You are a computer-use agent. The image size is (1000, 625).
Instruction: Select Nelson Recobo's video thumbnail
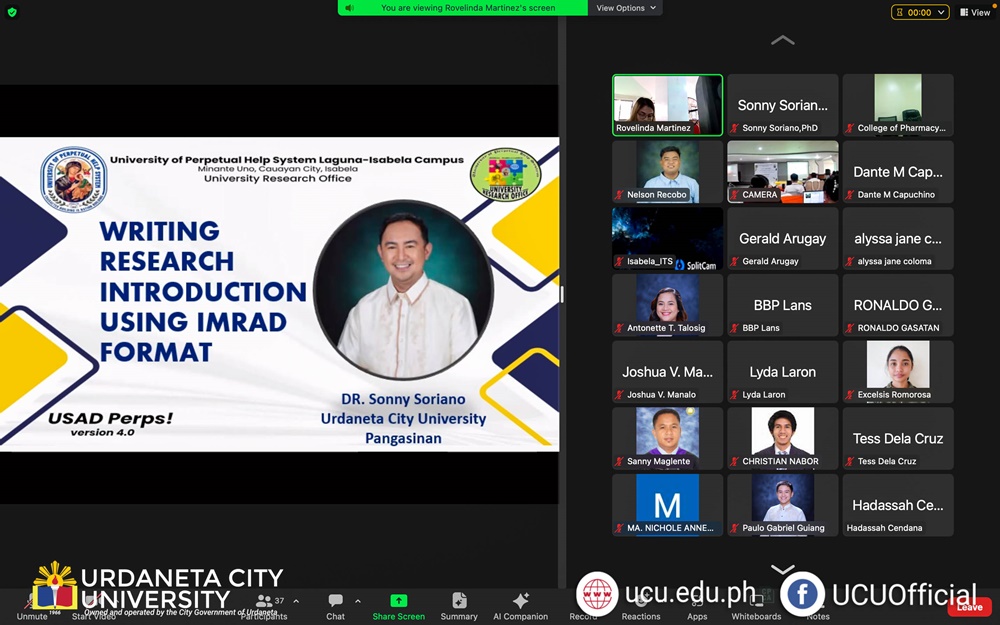[x=667, y=171]
